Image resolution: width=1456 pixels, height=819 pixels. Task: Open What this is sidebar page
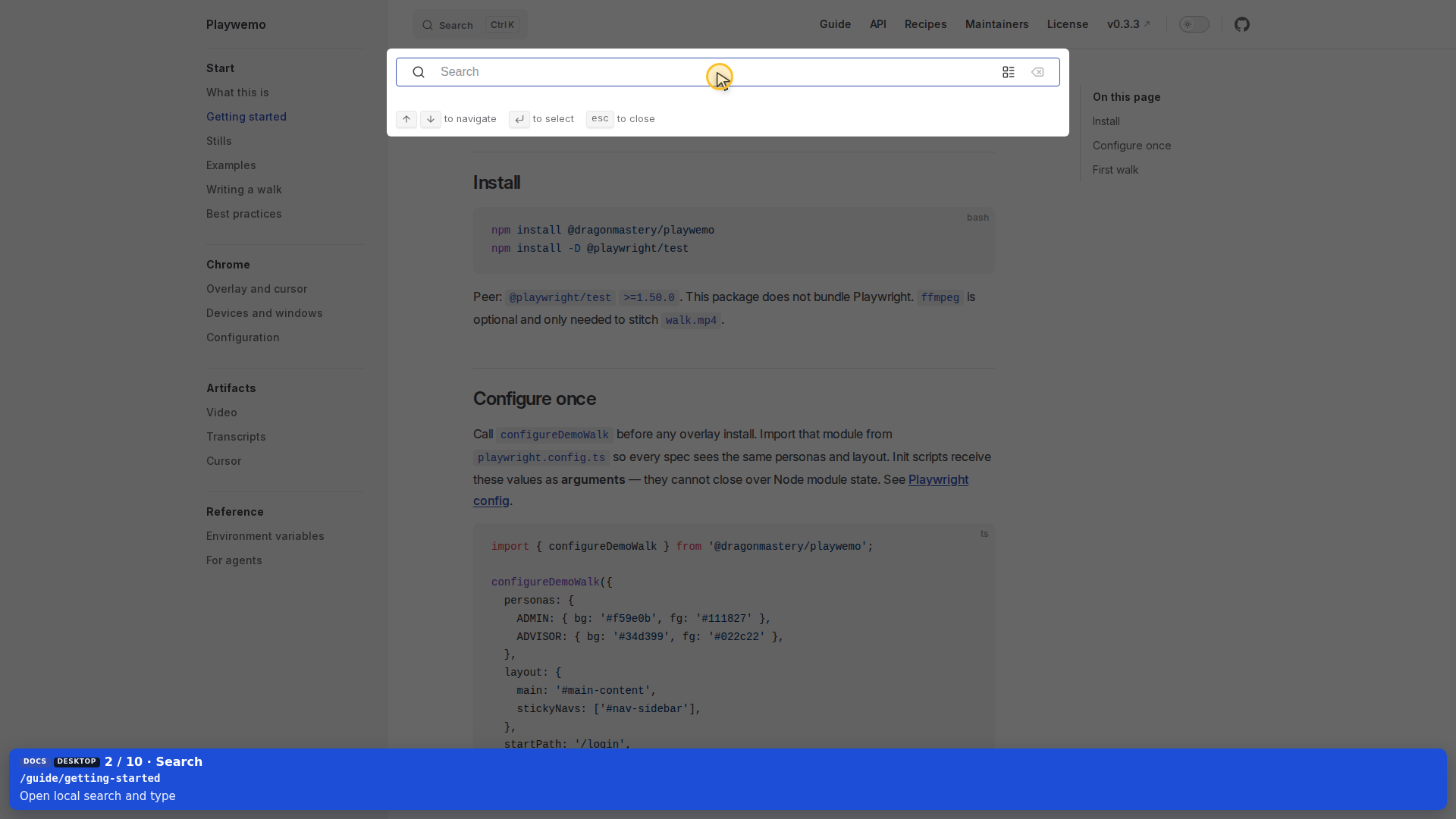[x=237, y=93]
